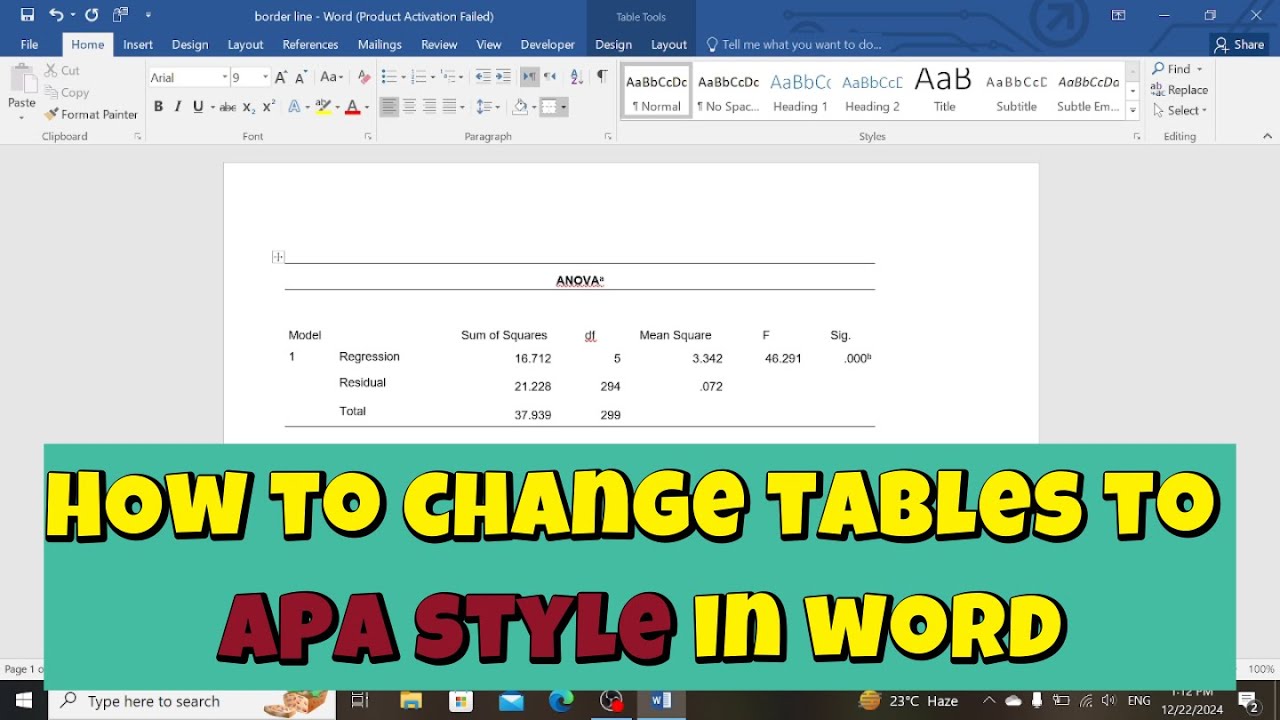The width and height of the screenshot is (1280, 720).
Task: Click the Shrink Font icon
Action: [x=301, y=77]
